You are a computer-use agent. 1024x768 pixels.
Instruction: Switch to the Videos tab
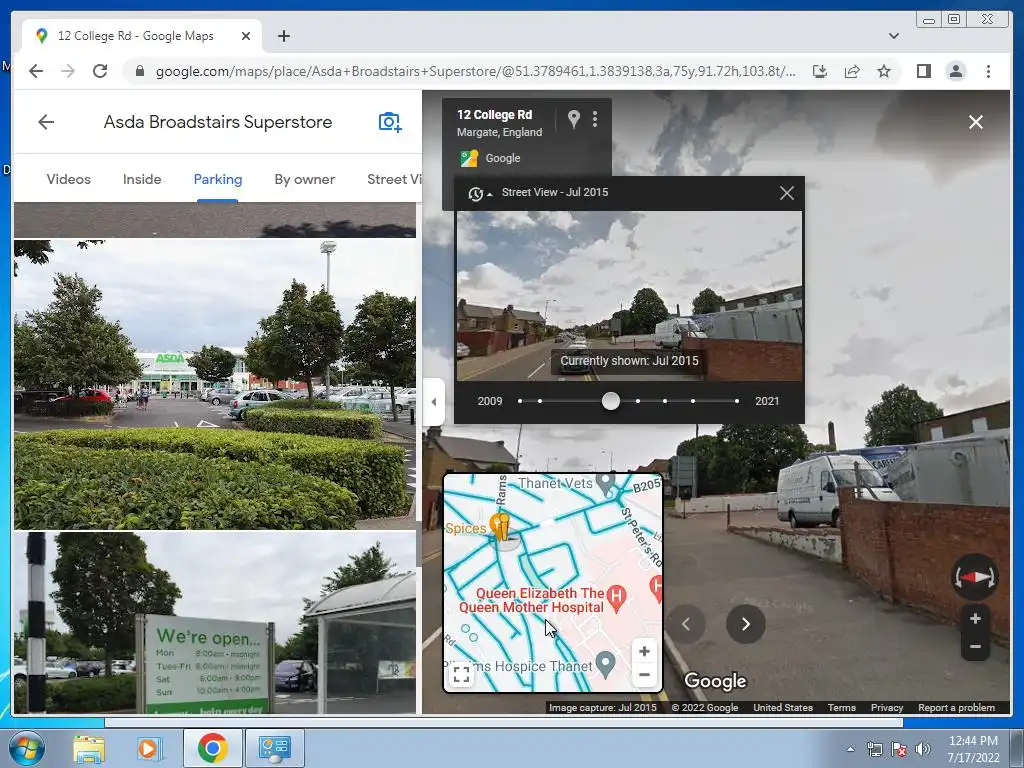[69, 179]
